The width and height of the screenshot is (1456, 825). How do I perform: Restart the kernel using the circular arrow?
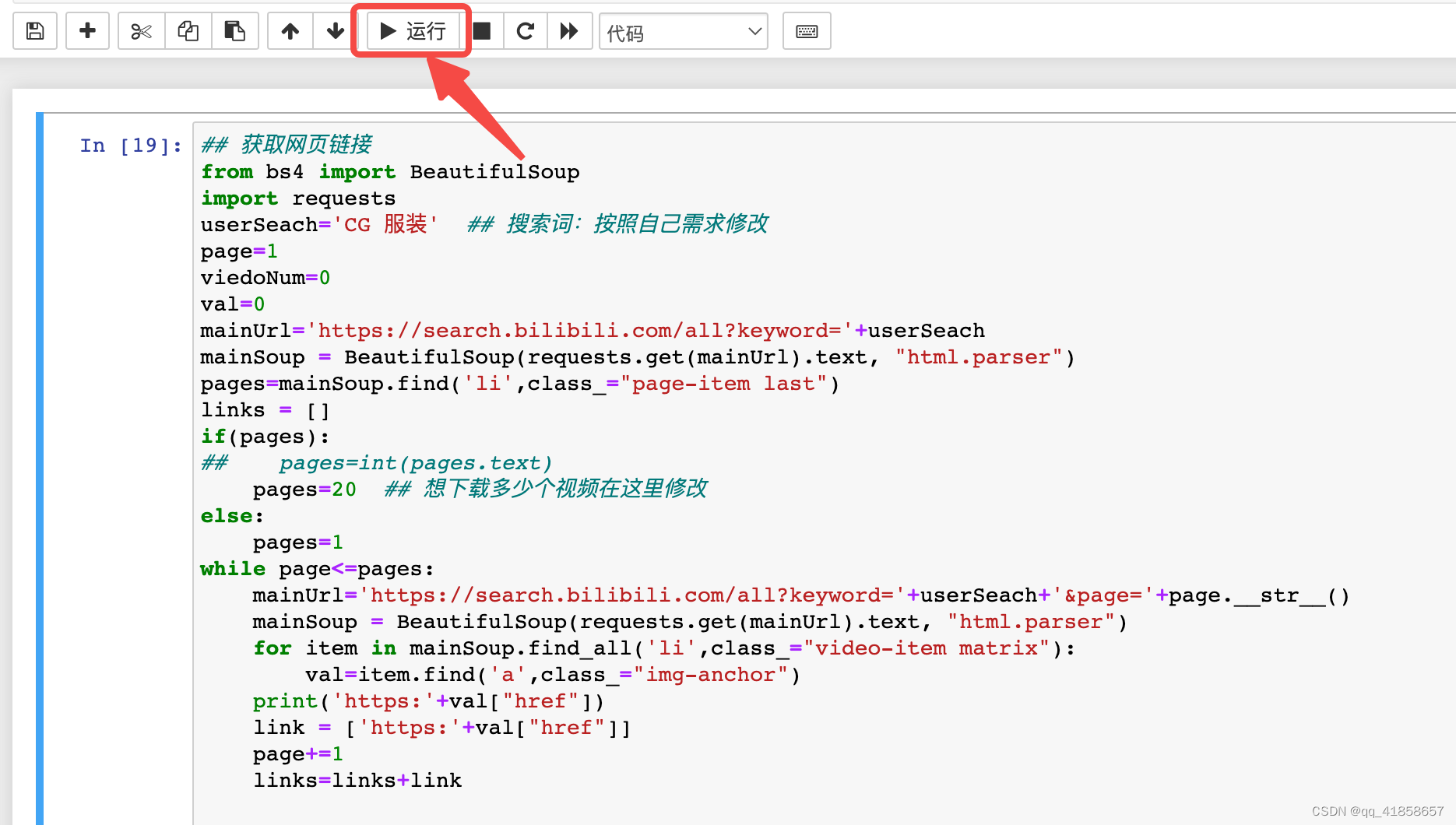tap(526, 31)
